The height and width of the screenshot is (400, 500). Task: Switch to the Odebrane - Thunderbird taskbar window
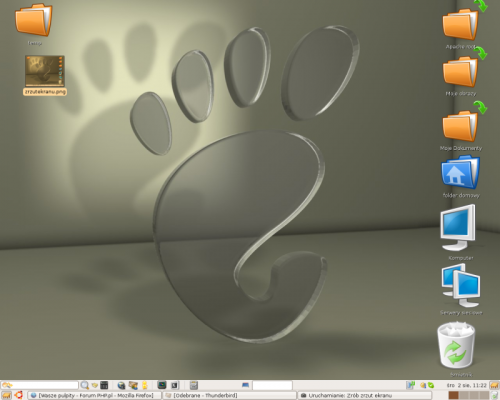pyautogui.click(x=229, y=395)
